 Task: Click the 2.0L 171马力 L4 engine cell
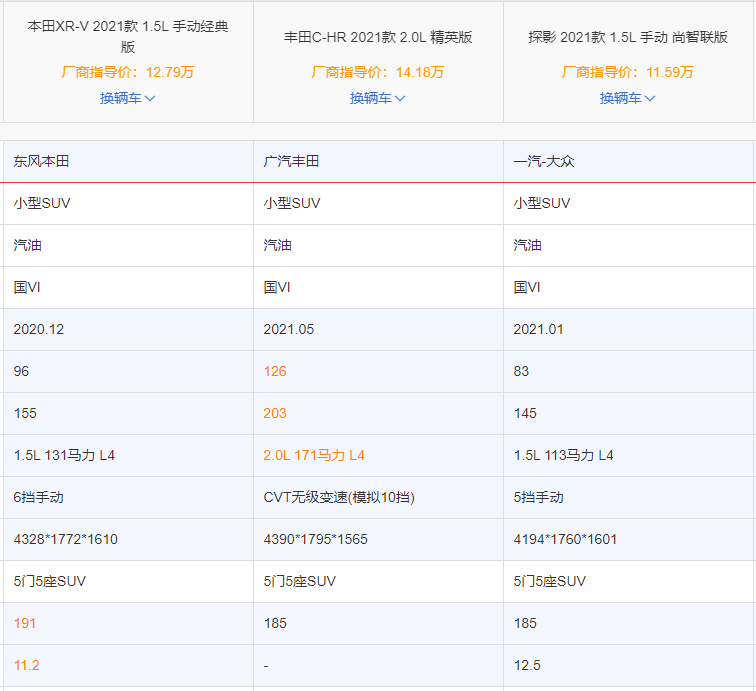click(378, 455)
